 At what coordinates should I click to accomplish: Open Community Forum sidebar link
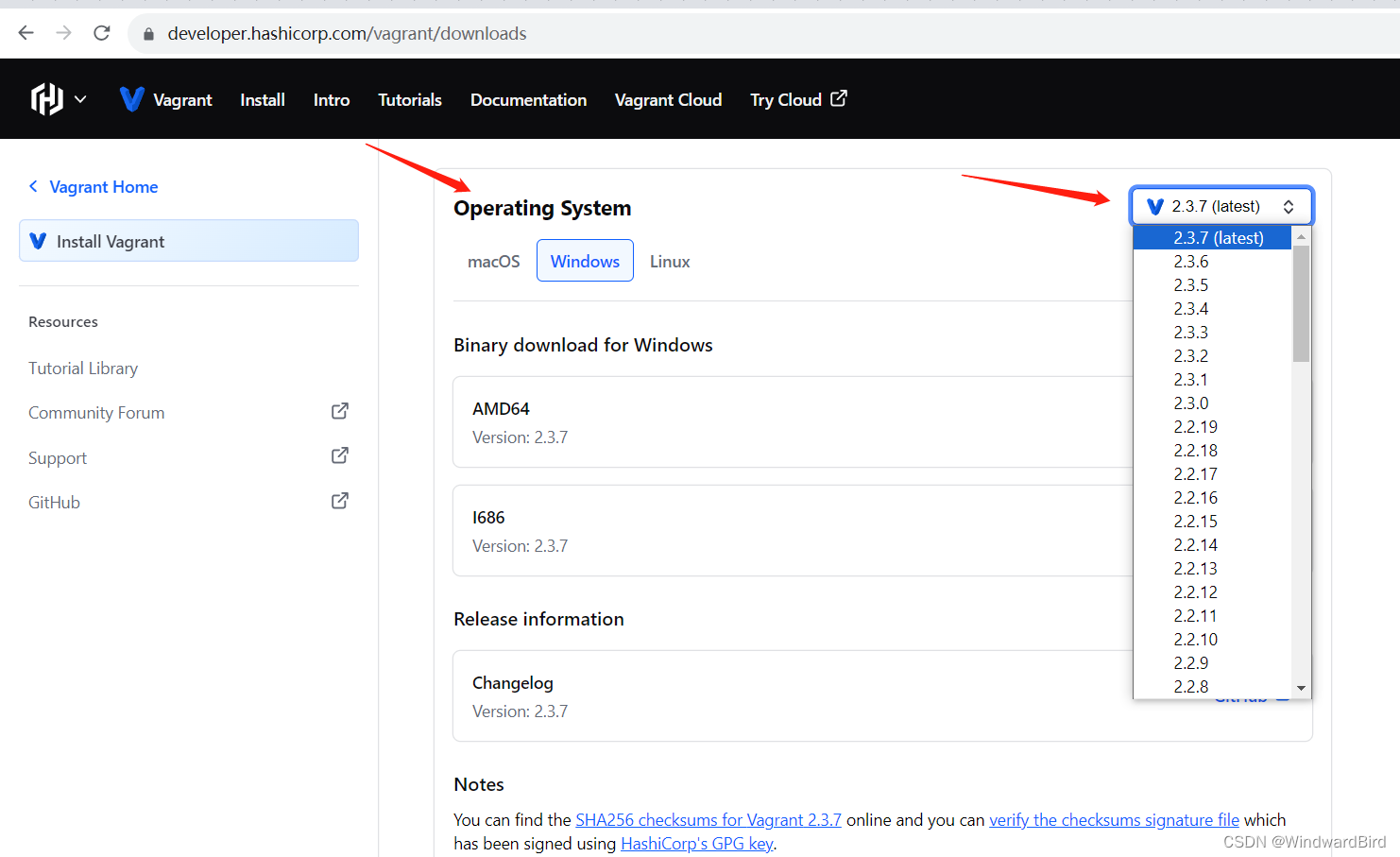(96, 413)
